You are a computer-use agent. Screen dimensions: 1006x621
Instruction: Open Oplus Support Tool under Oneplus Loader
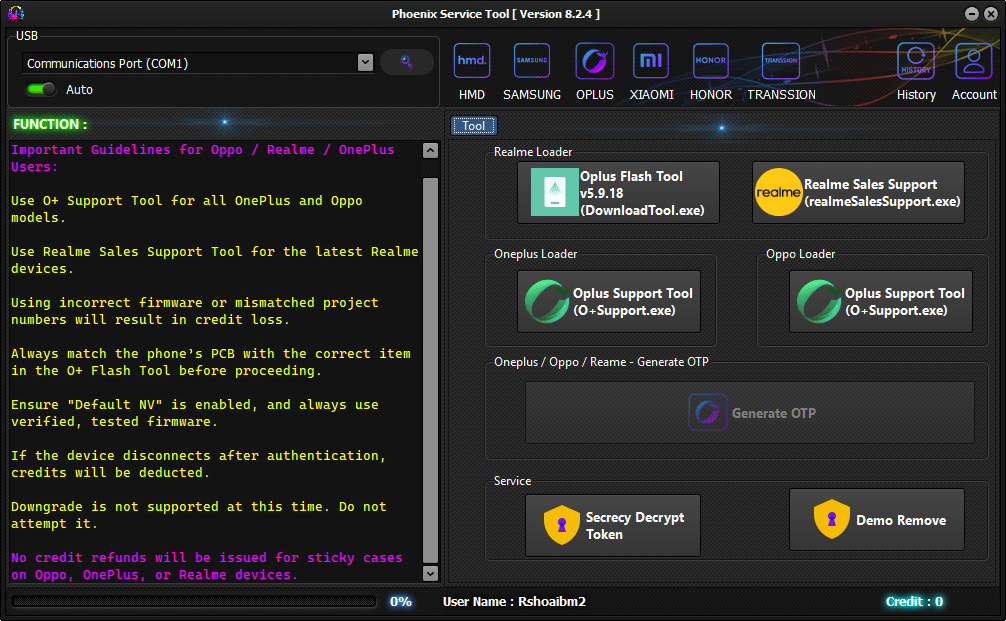(608, 301)
